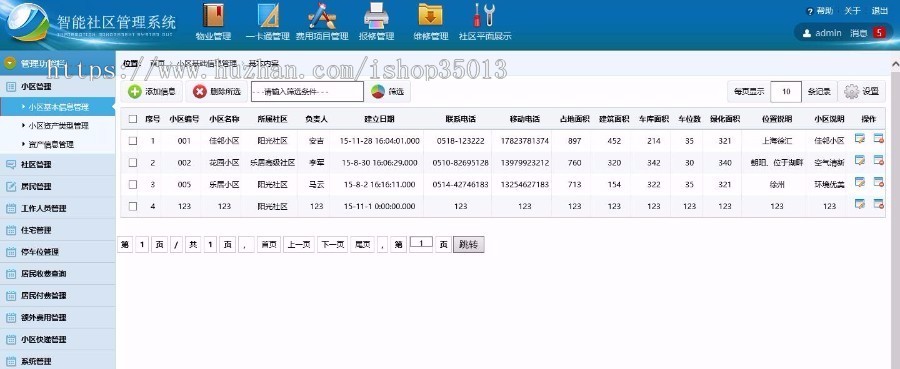Expand the 社区管理 sidebar group
Screen dimensions: 900x369
57,164
